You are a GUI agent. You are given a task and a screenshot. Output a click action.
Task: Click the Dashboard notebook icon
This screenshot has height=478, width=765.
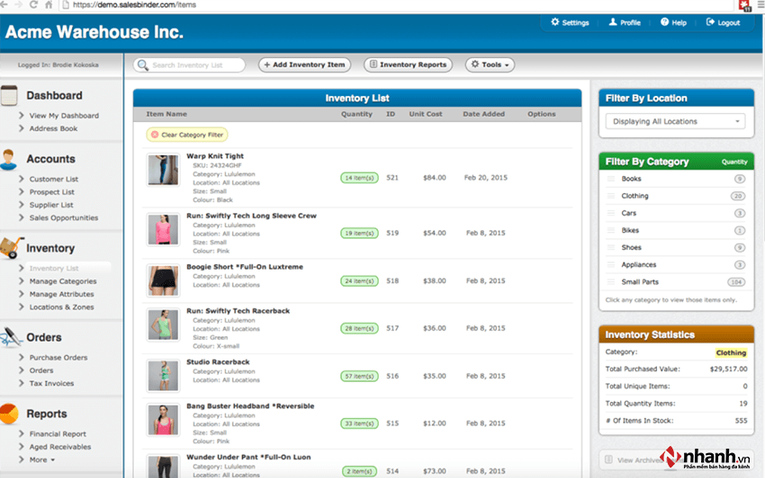(9, 96)
